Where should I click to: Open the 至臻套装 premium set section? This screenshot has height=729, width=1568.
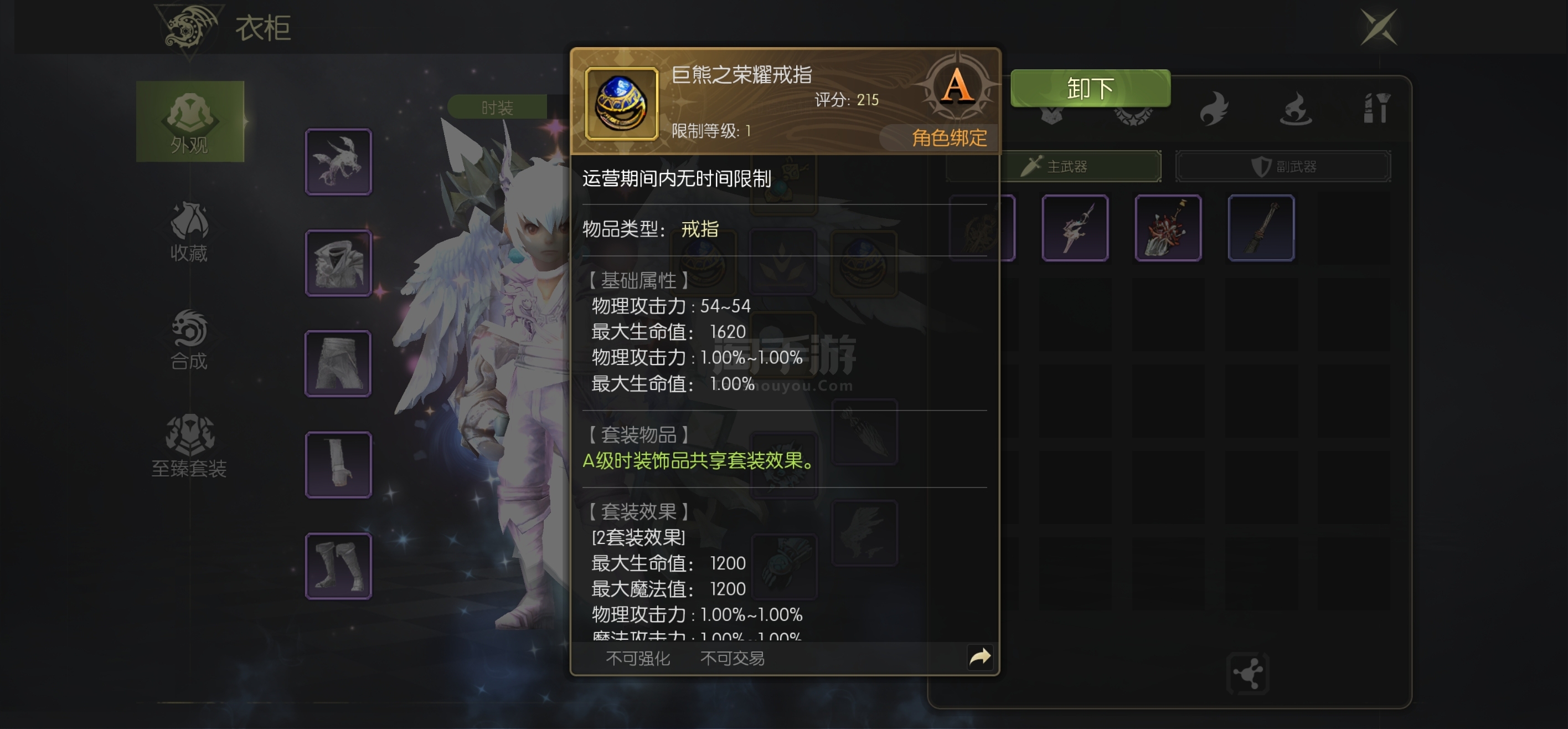(189, 446)
